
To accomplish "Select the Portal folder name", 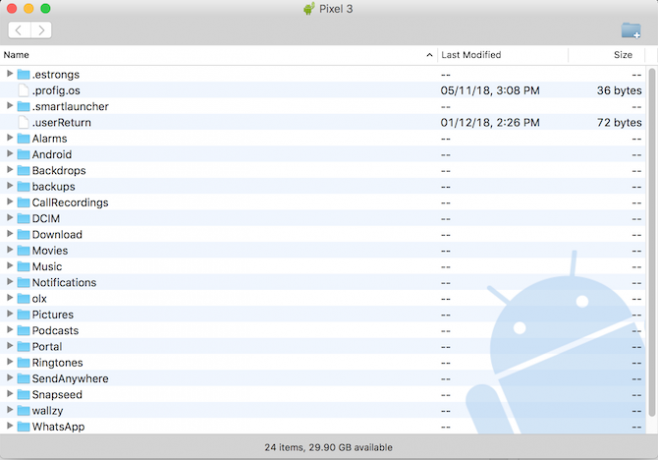I will 47,347.
